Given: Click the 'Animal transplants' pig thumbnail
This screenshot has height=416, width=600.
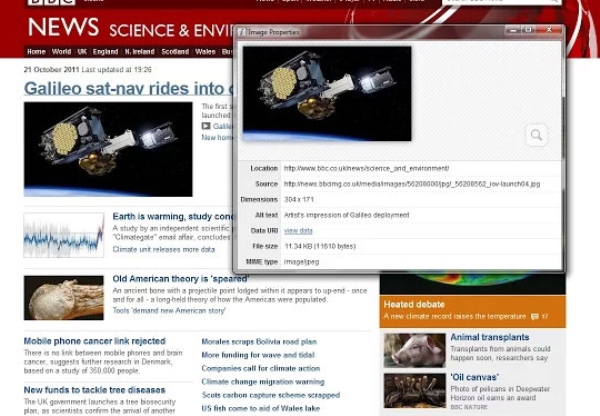Looking at the screenshot, I should 414,350.
